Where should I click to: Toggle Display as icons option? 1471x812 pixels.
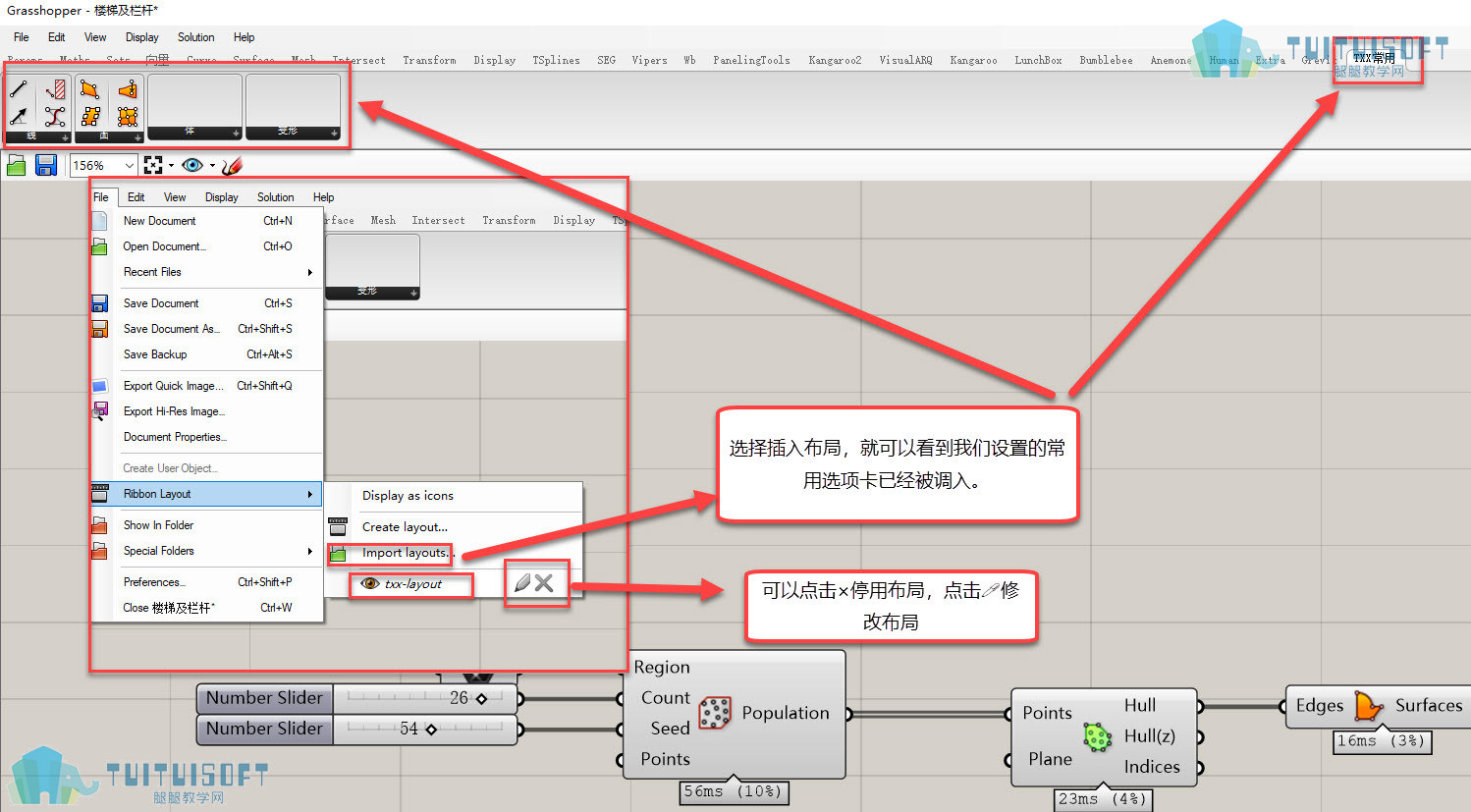tap(408, 496)
